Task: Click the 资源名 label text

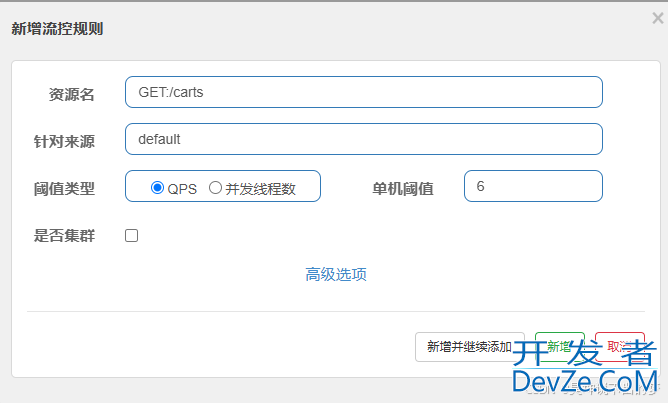Action: (71, 95)
